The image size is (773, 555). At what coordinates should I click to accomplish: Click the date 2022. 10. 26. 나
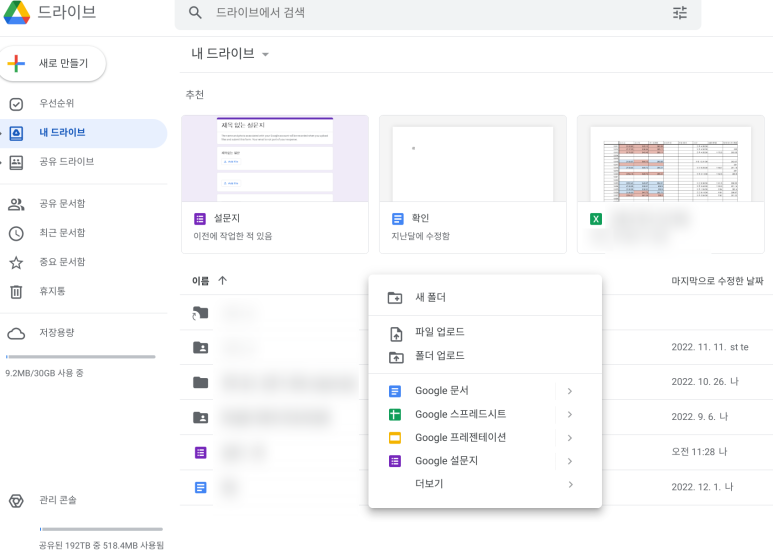pos(705,382)
